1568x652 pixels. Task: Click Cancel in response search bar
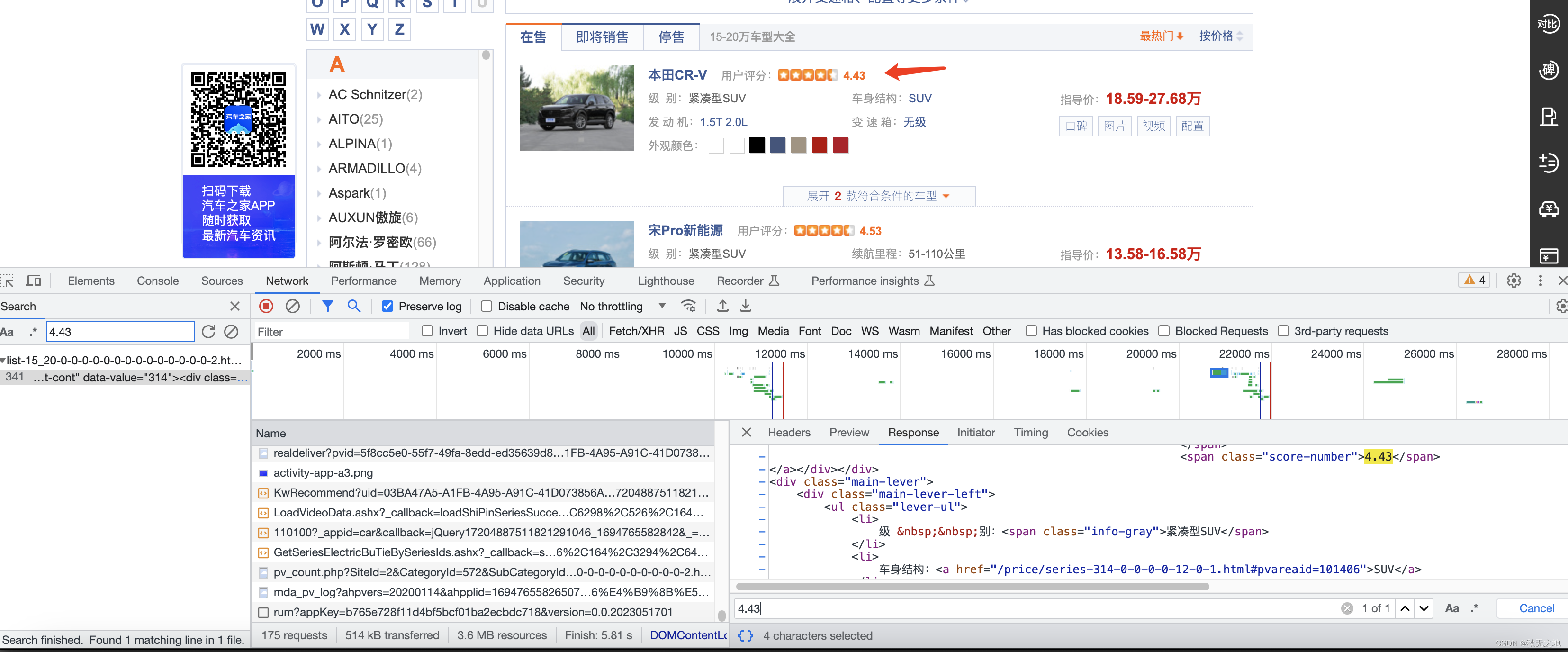click(x=1536, y=608)
